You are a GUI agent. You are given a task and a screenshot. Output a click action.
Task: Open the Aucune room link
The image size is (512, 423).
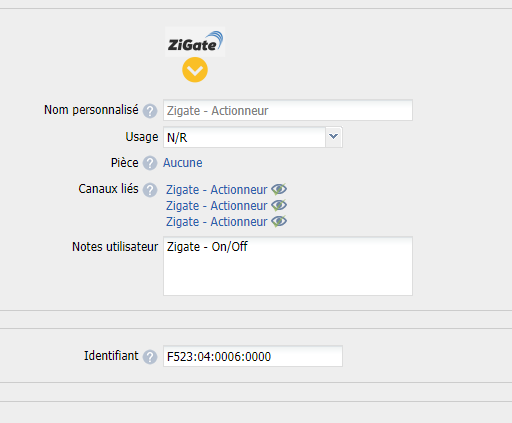point(183,163)
